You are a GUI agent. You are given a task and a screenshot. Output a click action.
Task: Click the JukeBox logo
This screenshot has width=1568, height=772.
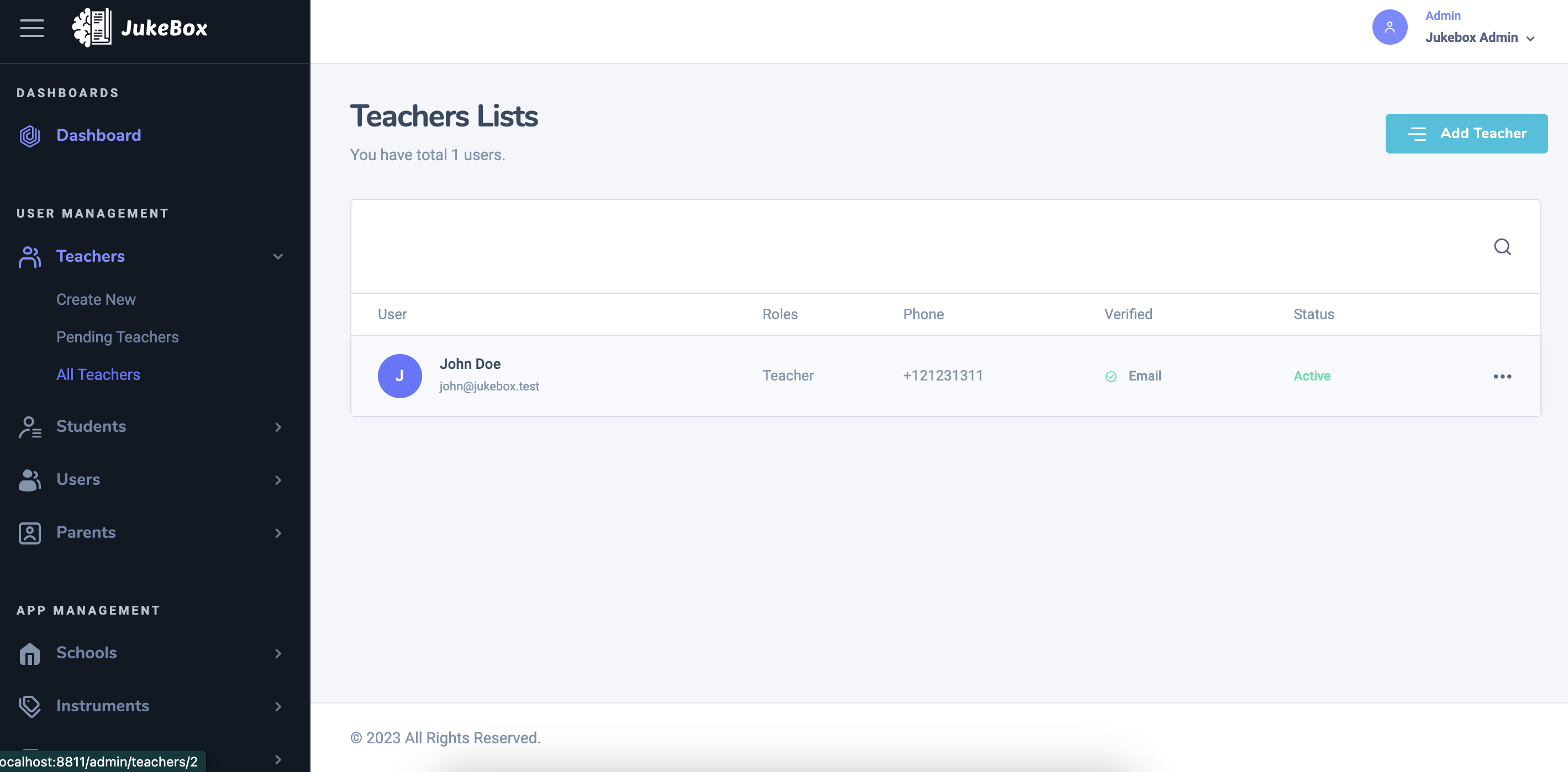click(139, 28)
